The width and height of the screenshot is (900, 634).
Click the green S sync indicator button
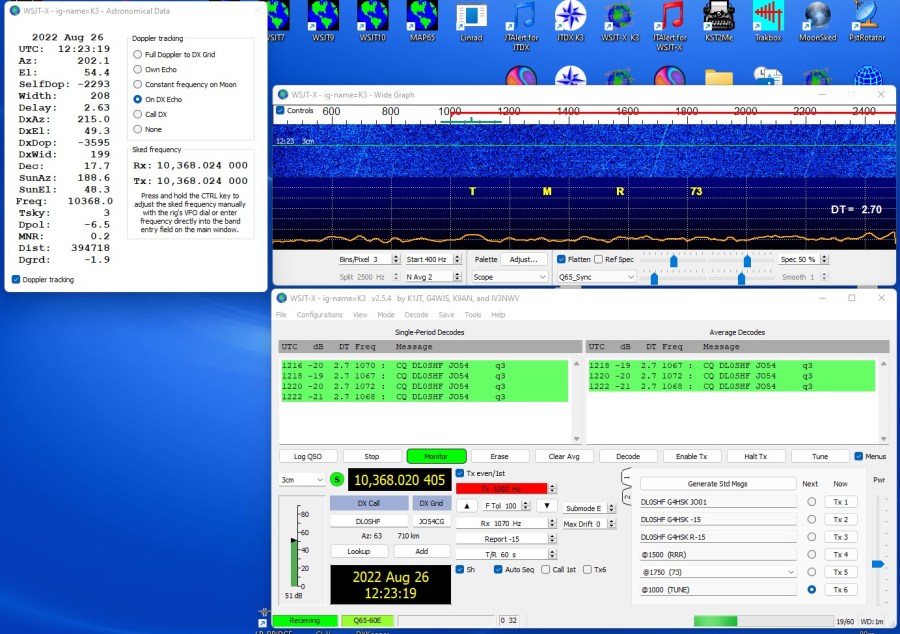coord(337,480)
